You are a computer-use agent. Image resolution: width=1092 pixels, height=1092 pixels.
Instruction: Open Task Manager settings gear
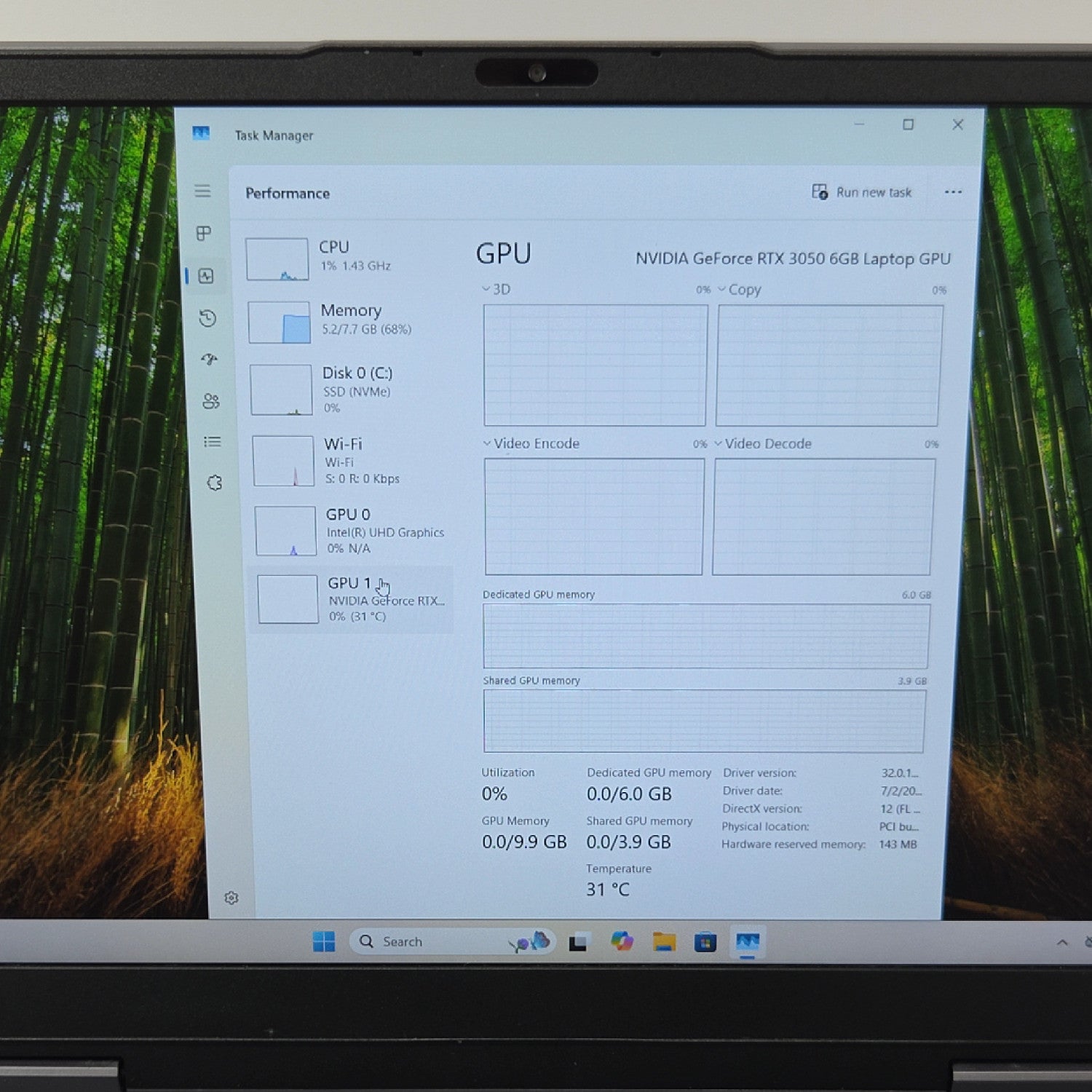pyautogui.click(x=232, y=898)
